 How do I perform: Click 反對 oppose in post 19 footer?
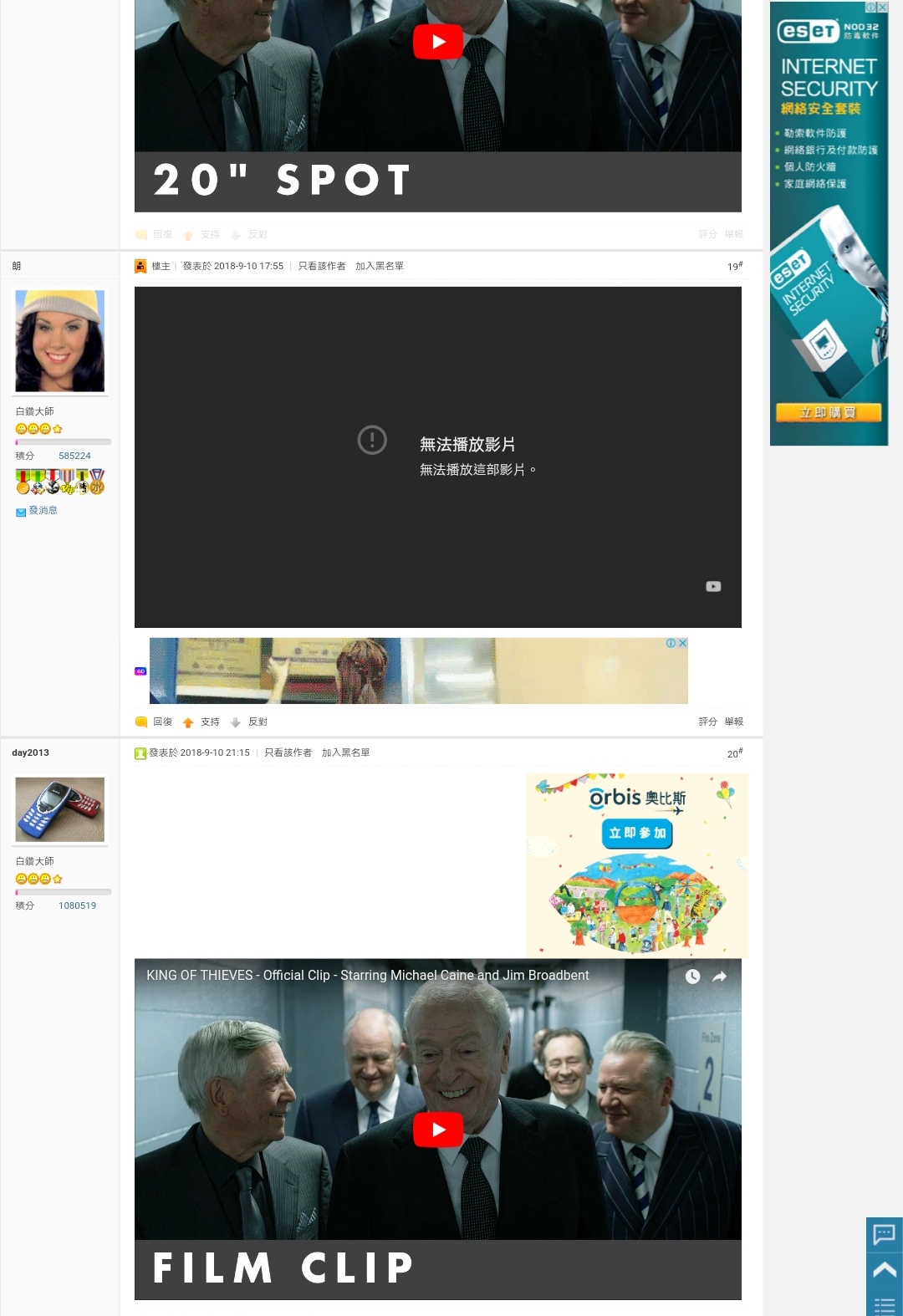coord(258,722)
